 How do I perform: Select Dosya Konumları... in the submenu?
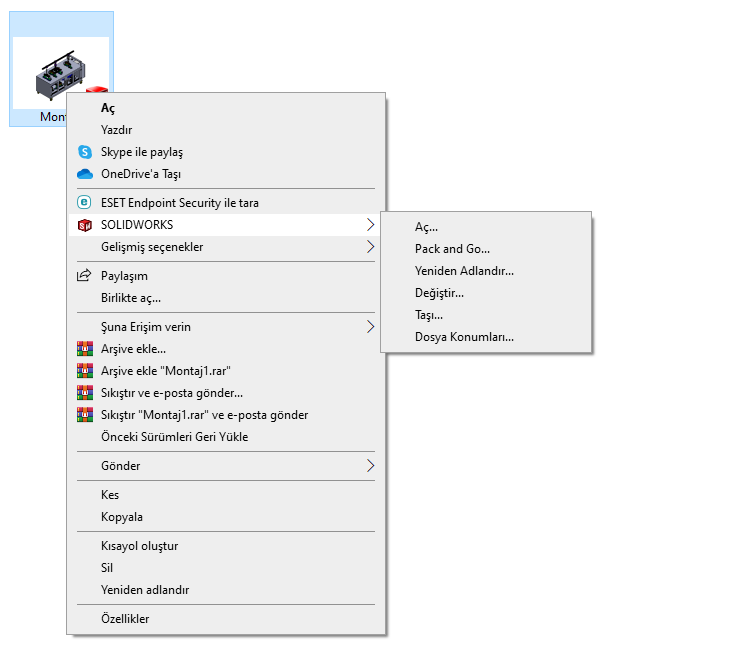click(464, 337)
